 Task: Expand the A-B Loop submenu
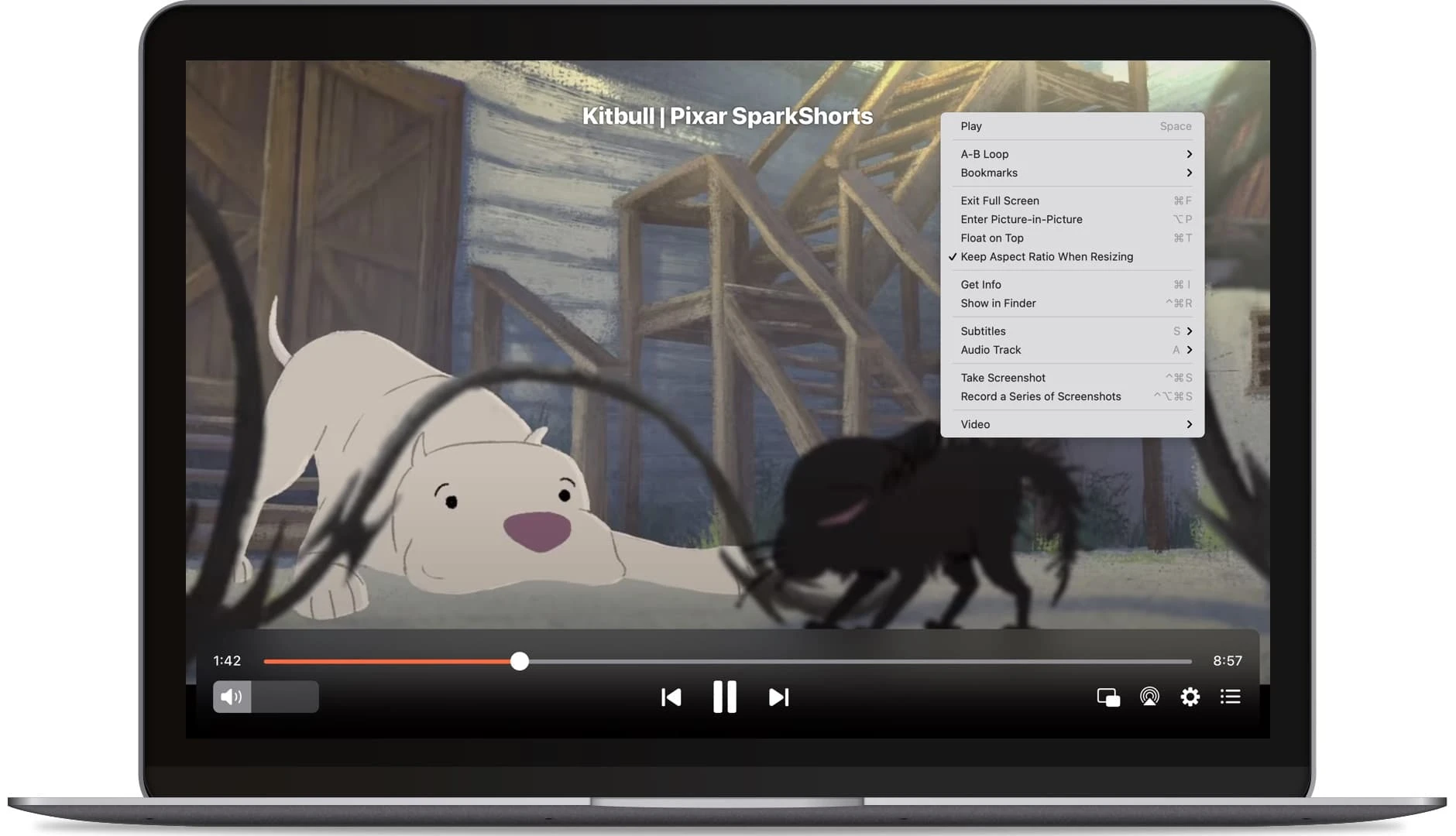(x=1073, y=155)
